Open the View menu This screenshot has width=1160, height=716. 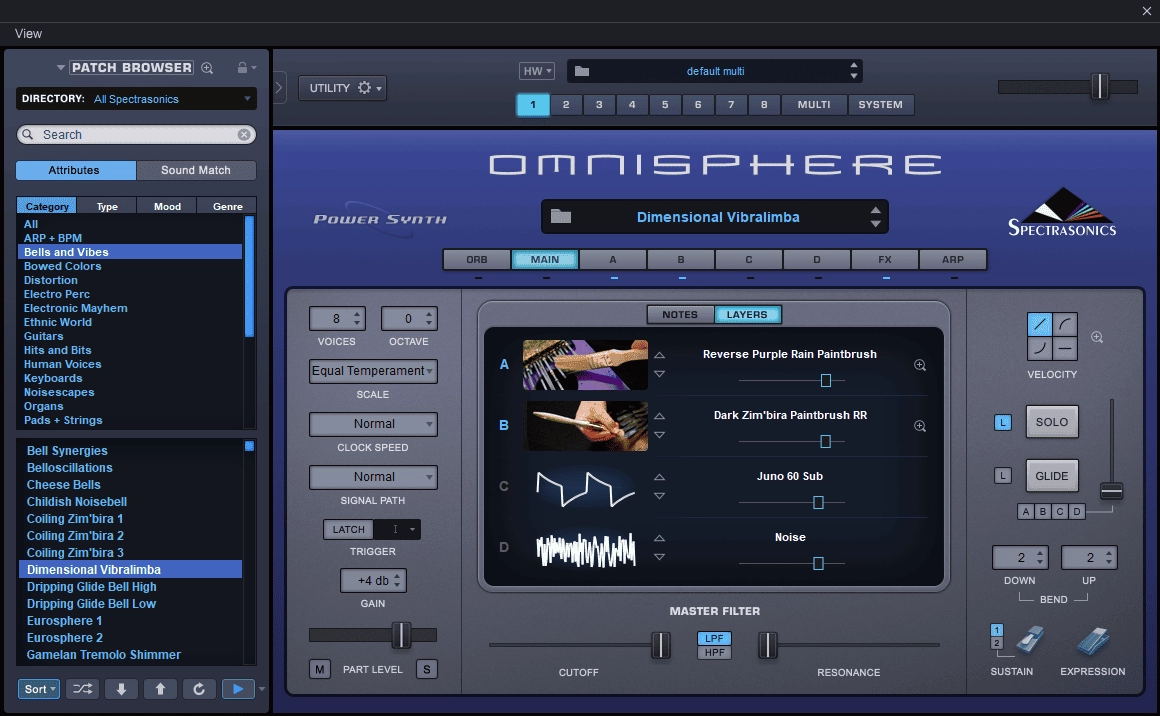(28, 34)
